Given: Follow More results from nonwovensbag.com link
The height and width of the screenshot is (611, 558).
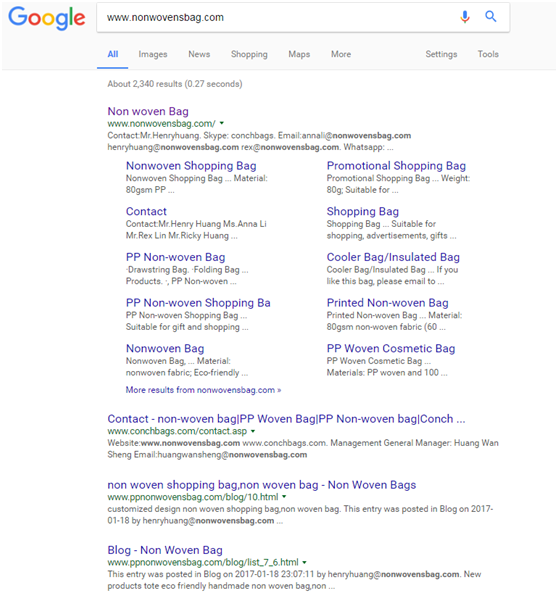Looking at the screenshot, I should (203, 390).
